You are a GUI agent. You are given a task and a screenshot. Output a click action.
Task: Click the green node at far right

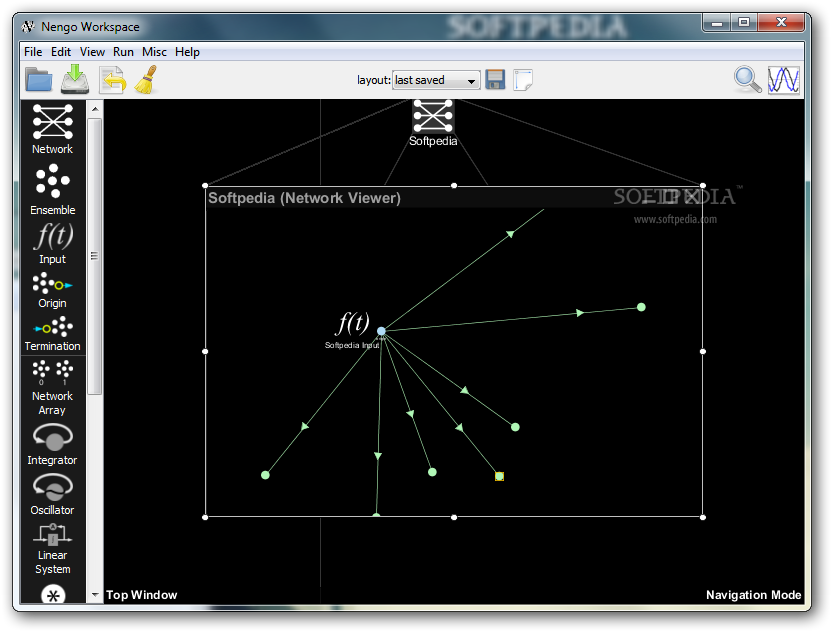(x=641, y=307)
